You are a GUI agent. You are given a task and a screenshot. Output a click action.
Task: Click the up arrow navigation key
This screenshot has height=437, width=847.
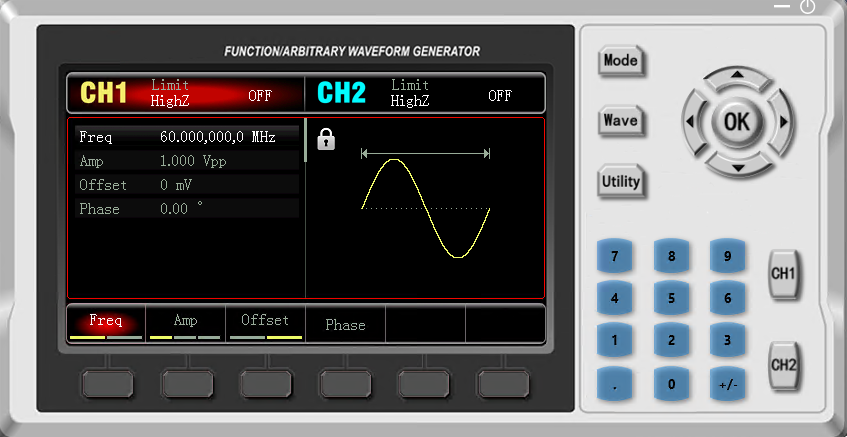[x=737, y=77]
